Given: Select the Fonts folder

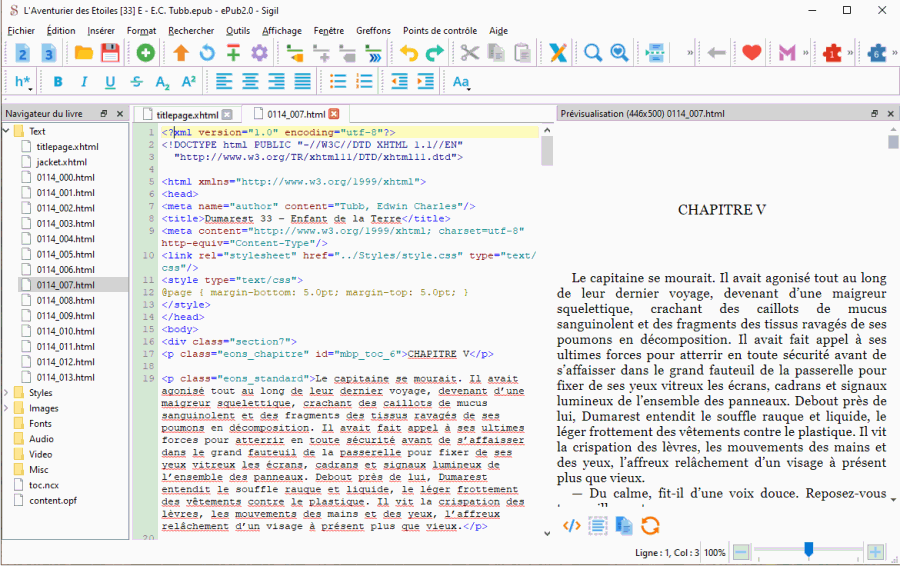Looking at the screenshot, I should [40, 424].
